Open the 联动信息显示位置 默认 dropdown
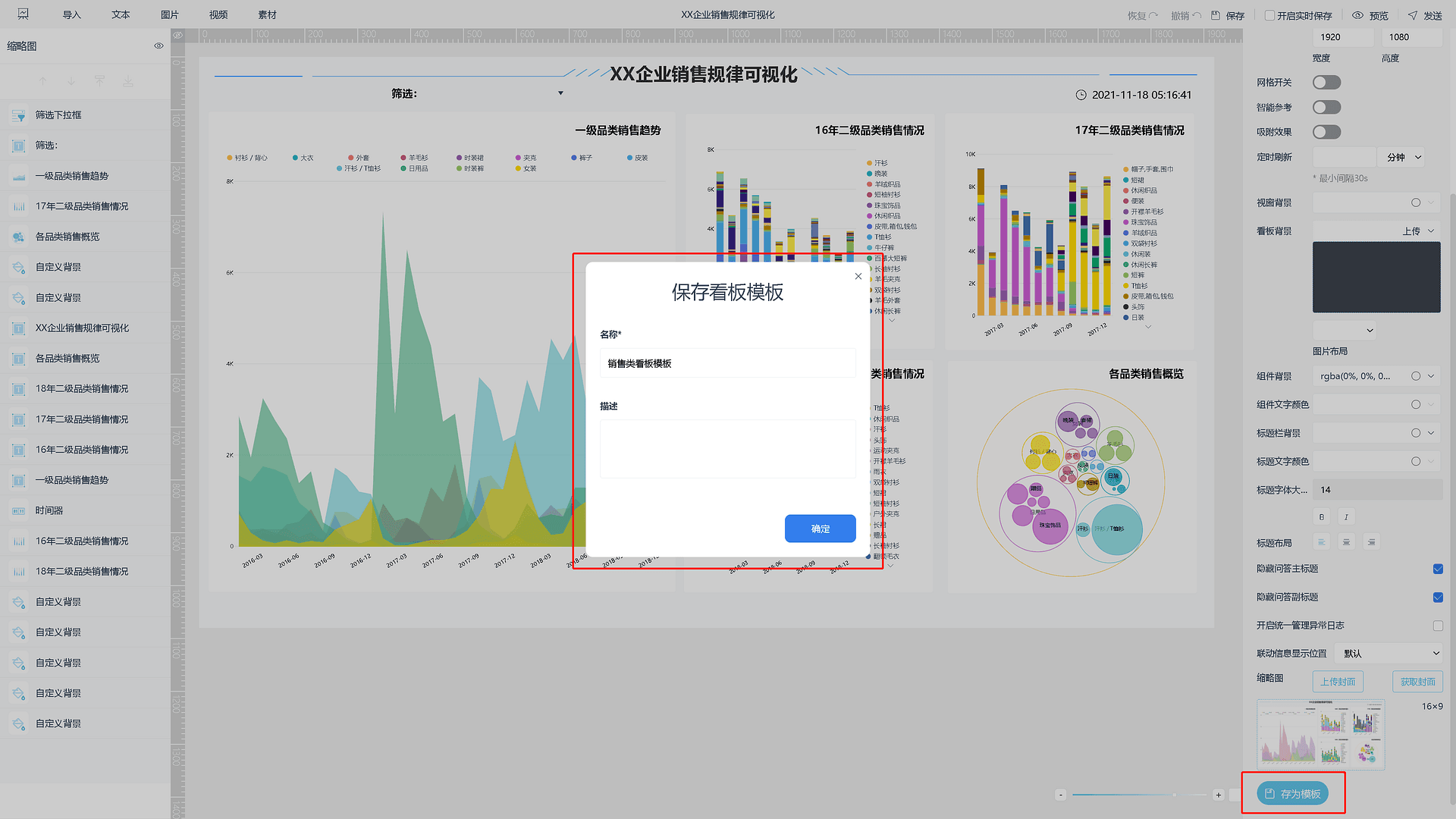 [1389, 654]
